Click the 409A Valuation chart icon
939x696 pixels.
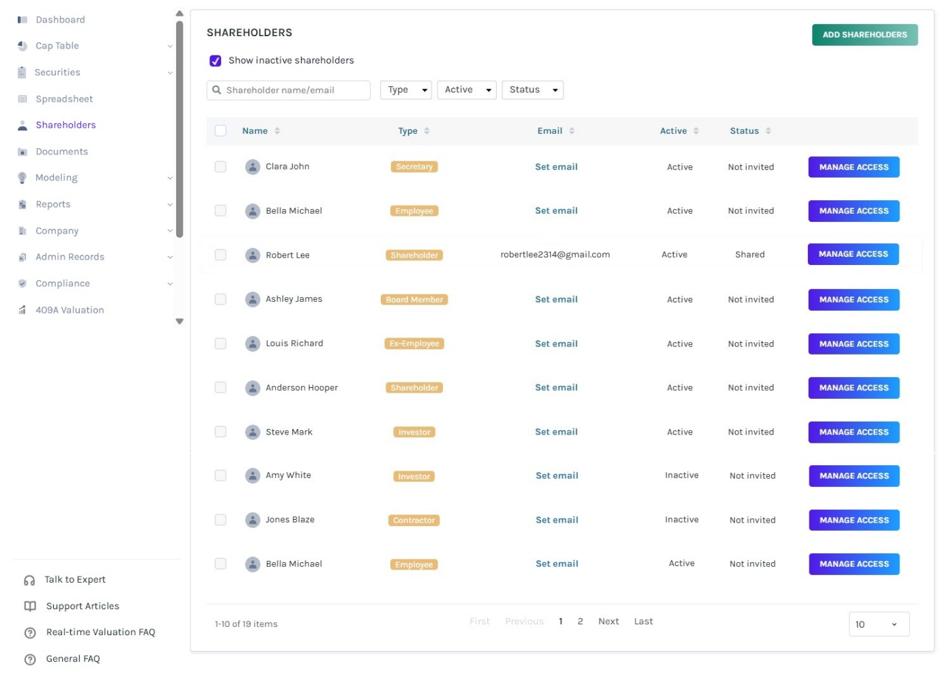tap(22, 310)
